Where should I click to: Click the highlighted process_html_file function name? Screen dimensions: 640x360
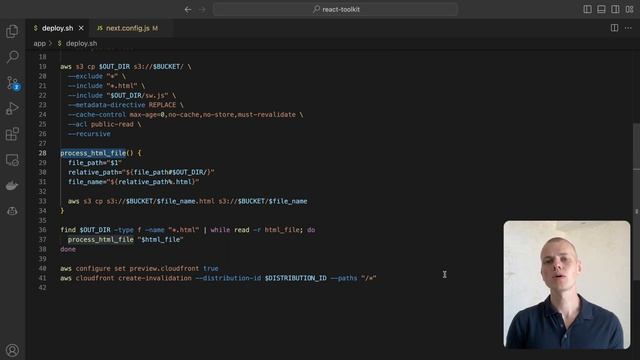point(93,153)
